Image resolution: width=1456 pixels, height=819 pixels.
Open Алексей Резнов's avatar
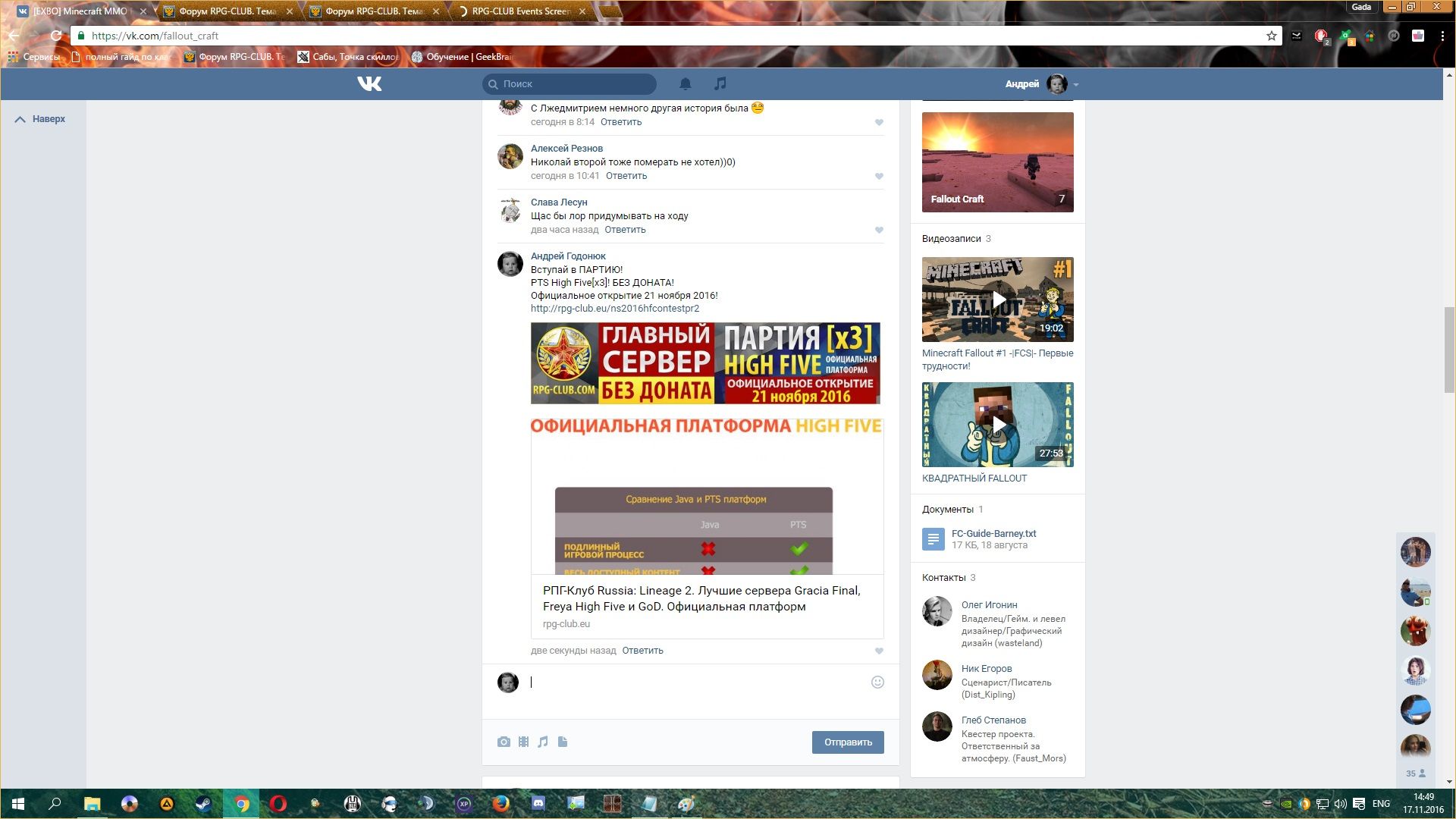click(510, 156)
